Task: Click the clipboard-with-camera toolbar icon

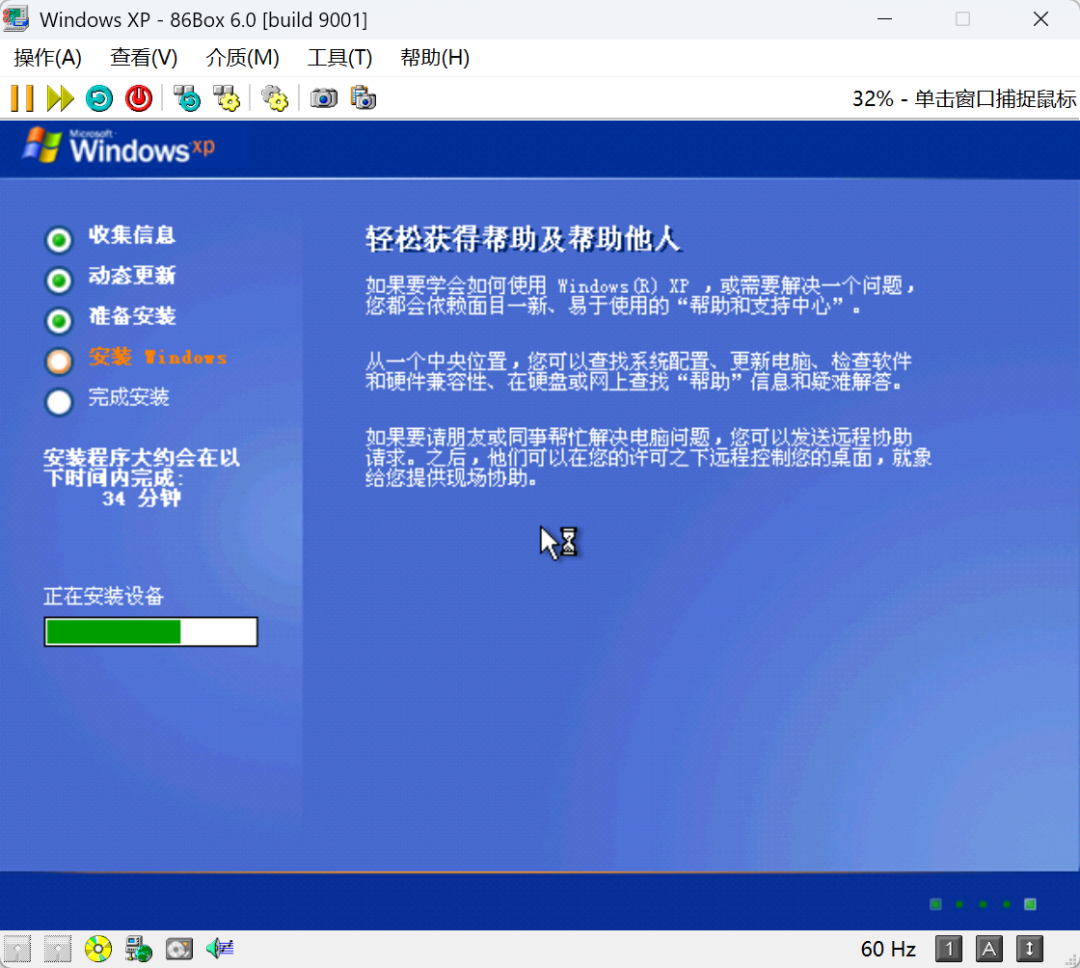Action: (x=363, y=99)
